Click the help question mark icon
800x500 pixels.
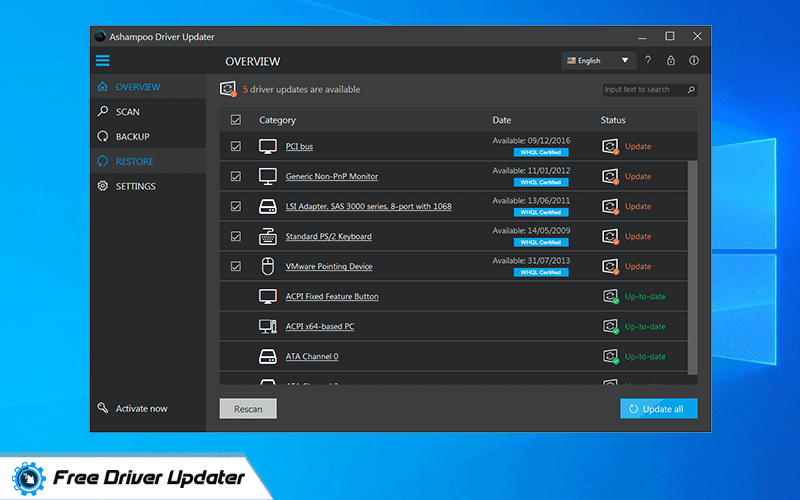[x=647, y=61]
